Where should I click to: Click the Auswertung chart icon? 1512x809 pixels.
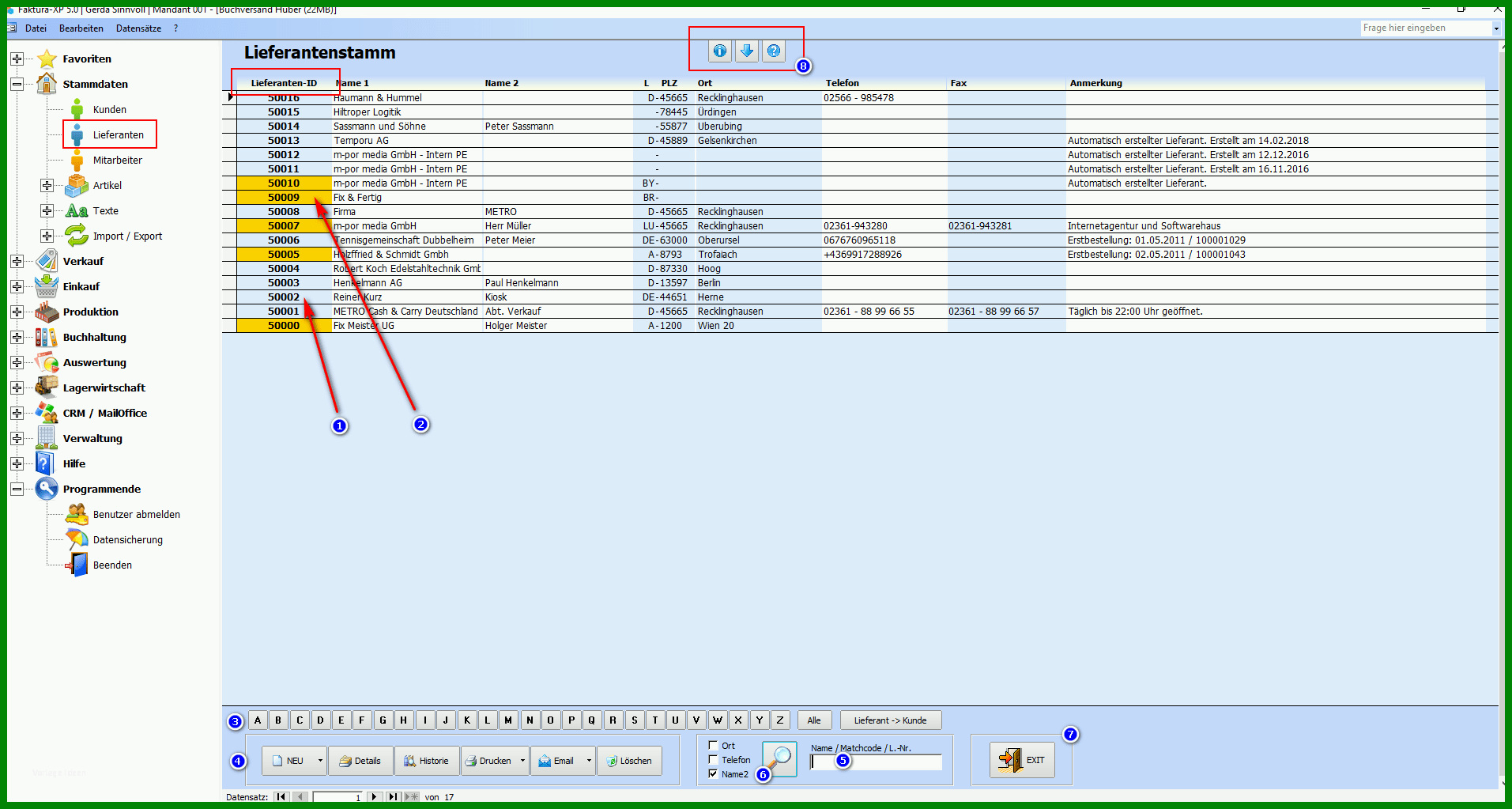tap(47, 362)
